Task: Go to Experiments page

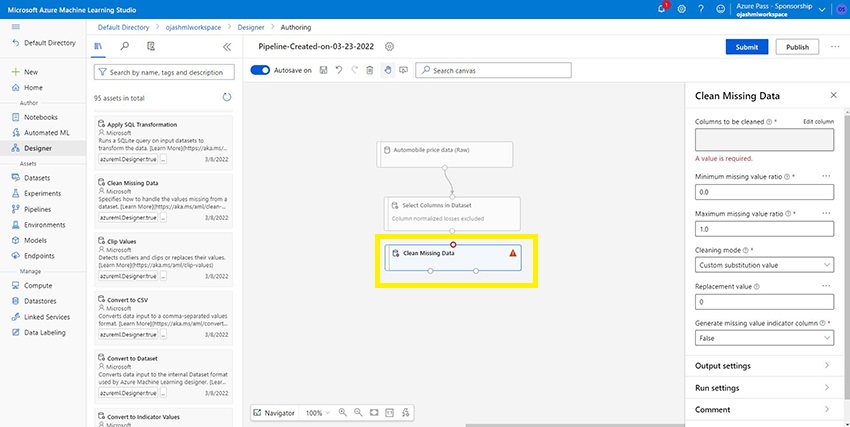Action: [43, 193]
